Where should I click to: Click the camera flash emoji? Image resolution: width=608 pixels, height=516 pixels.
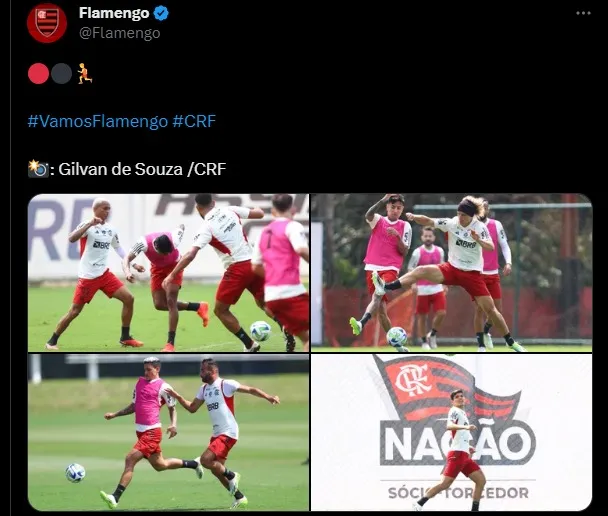tap(38, 169)
